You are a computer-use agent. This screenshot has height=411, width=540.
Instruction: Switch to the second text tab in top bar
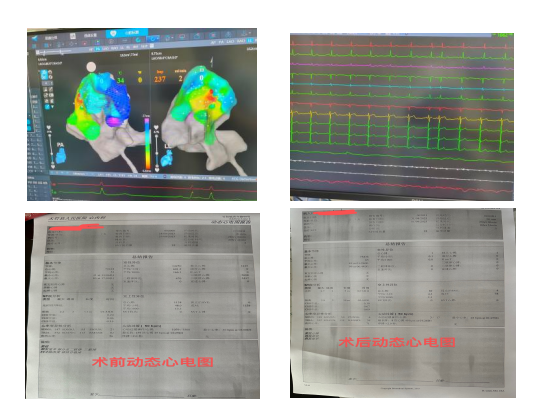coord(91,35)
